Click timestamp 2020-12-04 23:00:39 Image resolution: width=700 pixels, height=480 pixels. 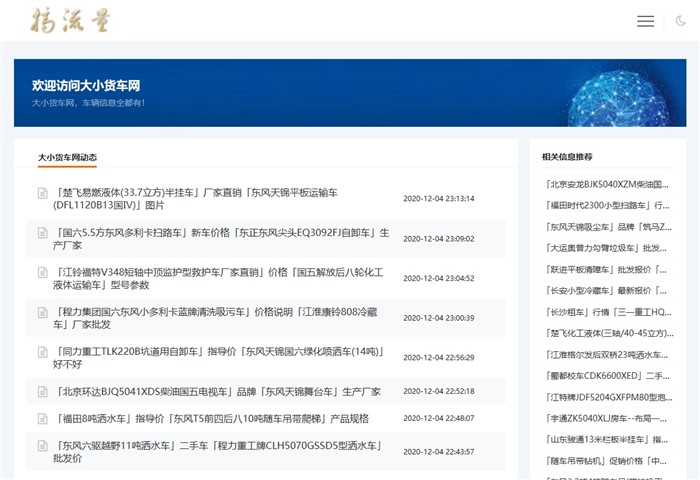438,318
